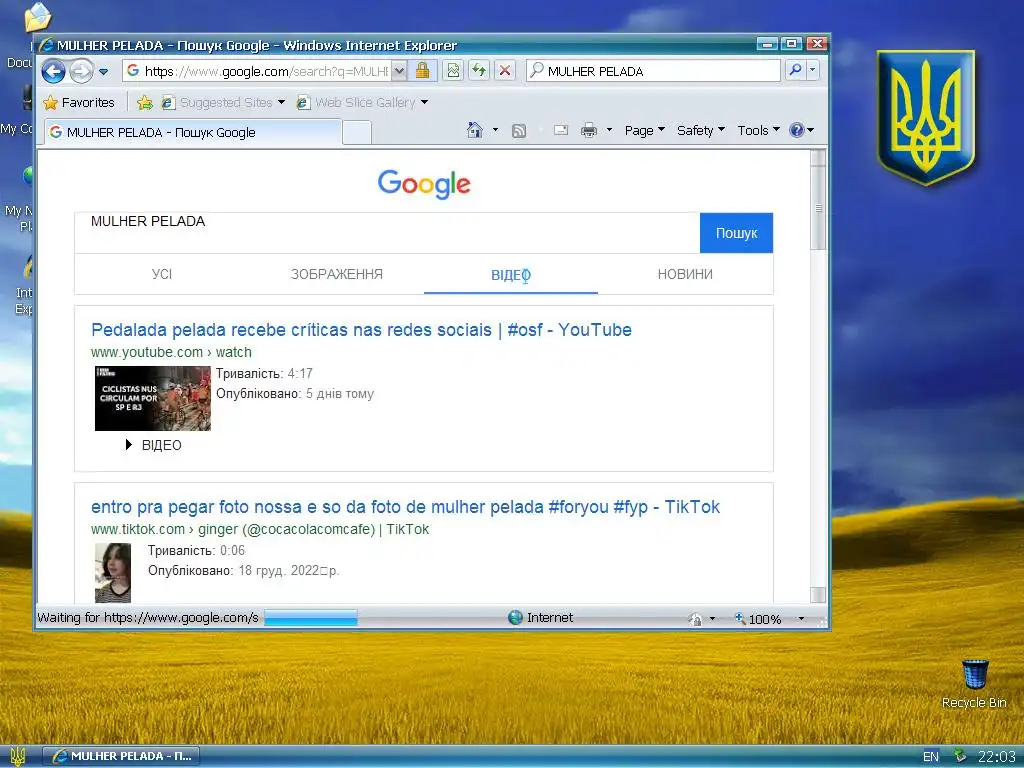Open the folder icon on desktop top-left

[37, 17]
